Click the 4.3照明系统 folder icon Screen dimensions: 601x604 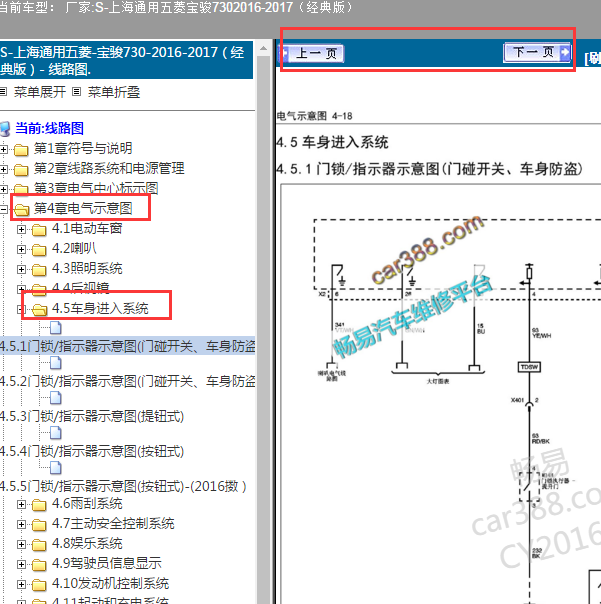(x=39, y=270)
